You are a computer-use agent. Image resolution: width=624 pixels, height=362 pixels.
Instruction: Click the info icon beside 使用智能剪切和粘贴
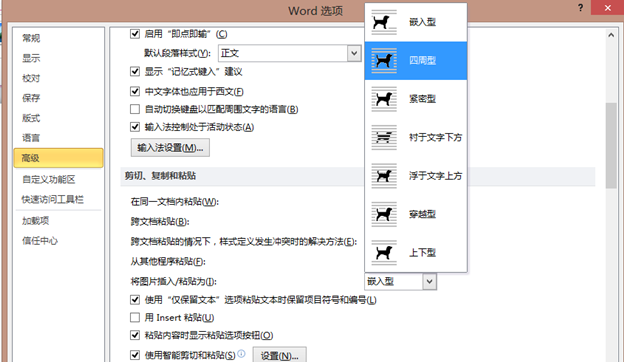242,353
